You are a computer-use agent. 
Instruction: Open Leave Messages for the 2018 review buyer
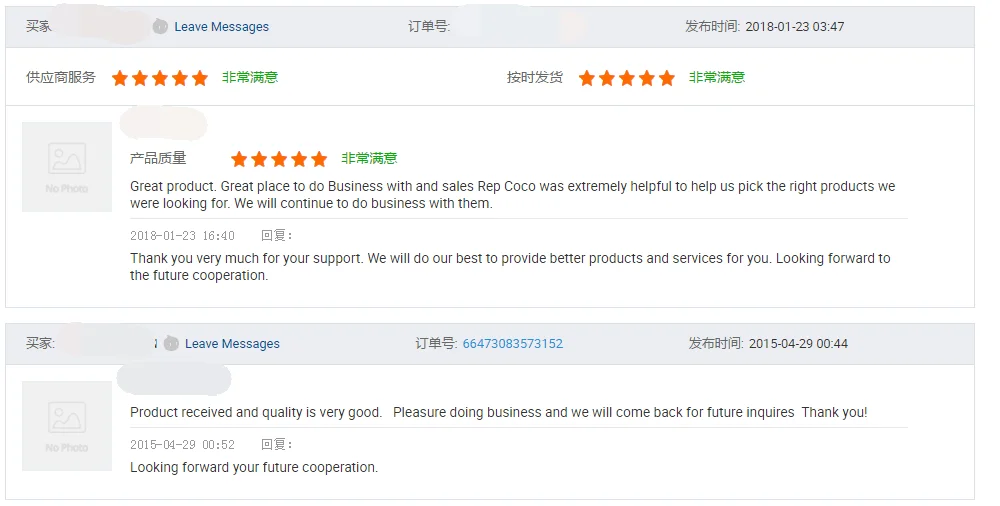click(221, 27)
